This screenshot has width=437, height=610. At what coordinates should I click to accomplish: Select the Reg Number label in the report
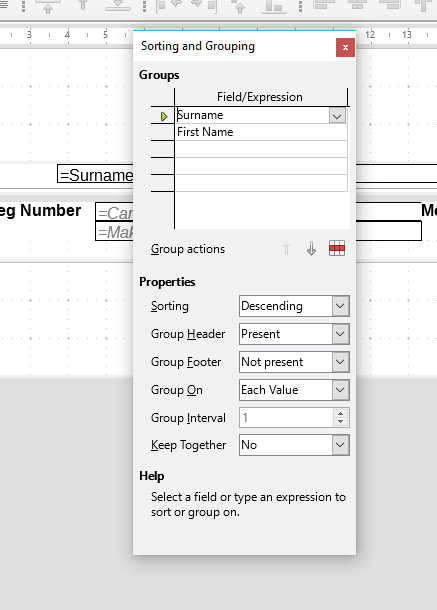tap(40, 210)
